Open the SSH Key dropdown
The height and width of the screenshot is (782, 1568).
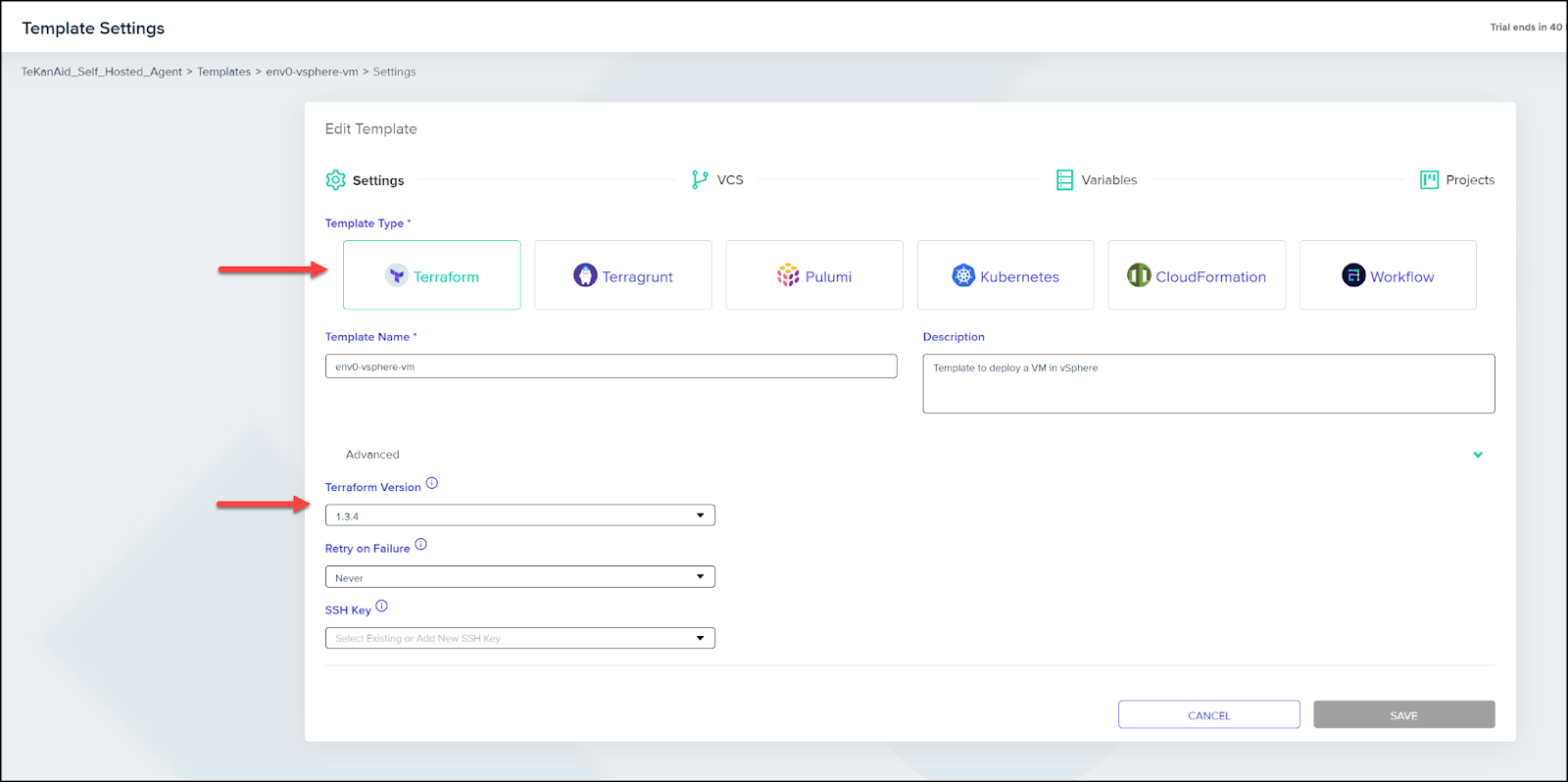pyautogui.click(x=520, y=638)
